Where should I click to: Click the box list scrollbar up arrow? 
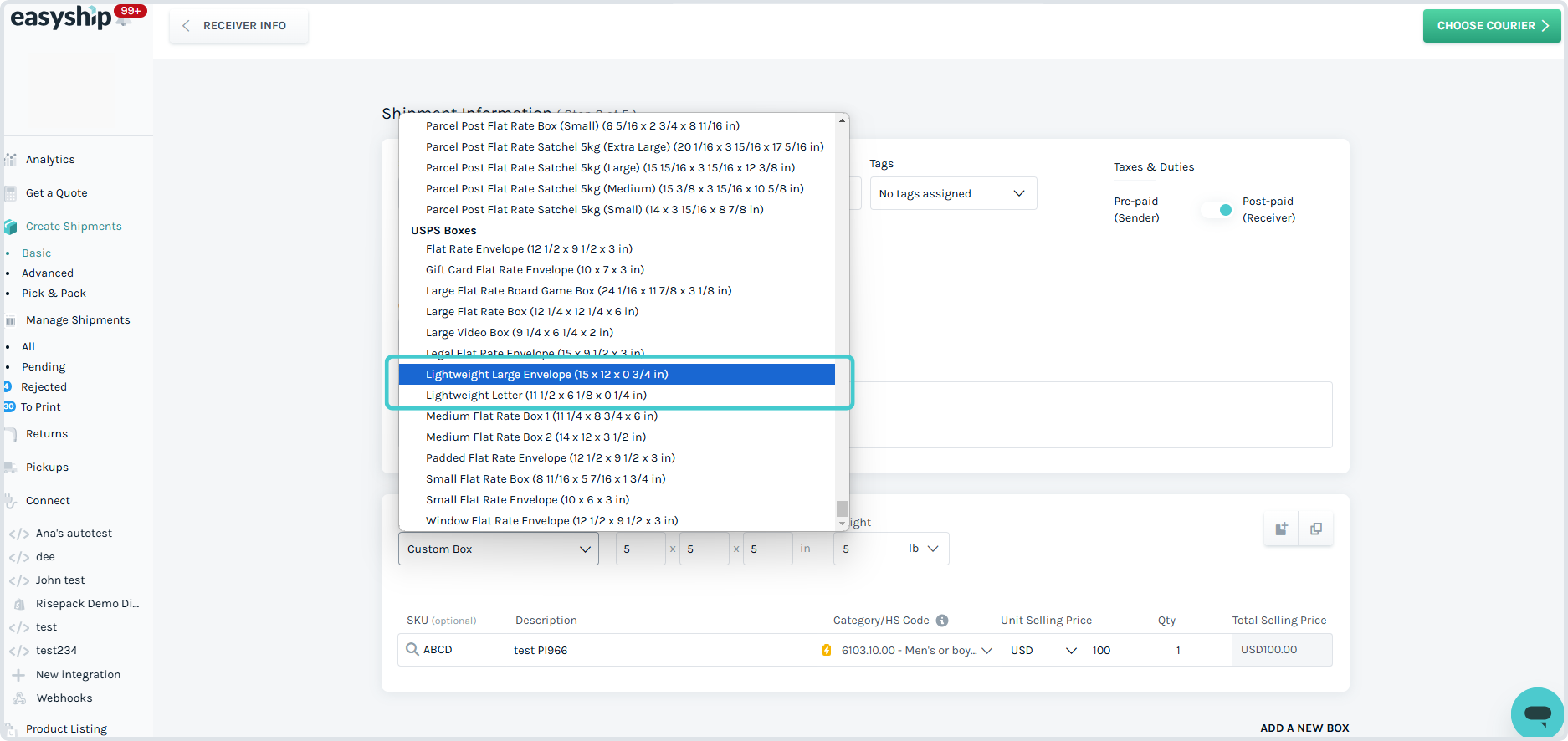point(842,120)
